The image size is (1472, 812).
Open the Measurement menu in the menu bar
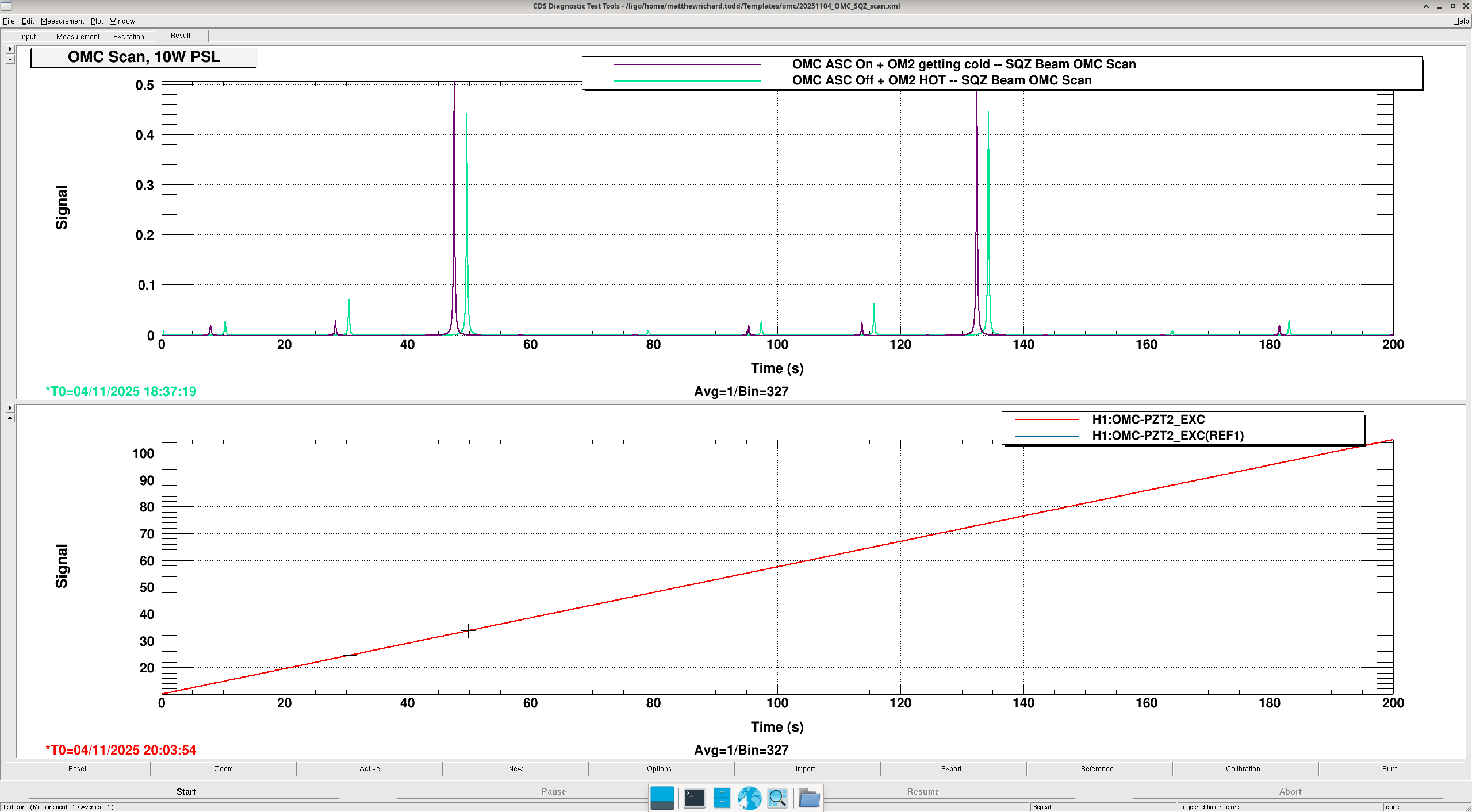pyautogui.click(x=62, y=21)
